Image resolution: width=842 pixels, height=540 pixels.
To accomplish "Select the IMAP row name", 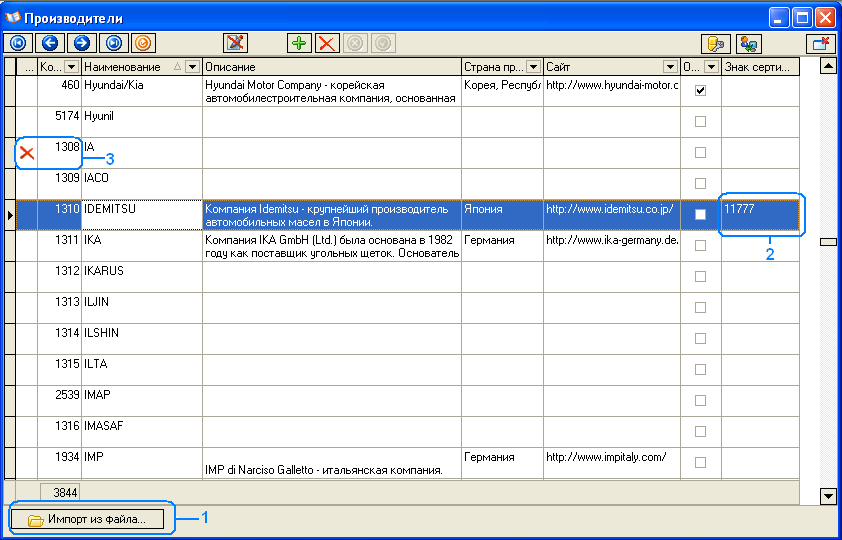I will (x=142, y=400).
